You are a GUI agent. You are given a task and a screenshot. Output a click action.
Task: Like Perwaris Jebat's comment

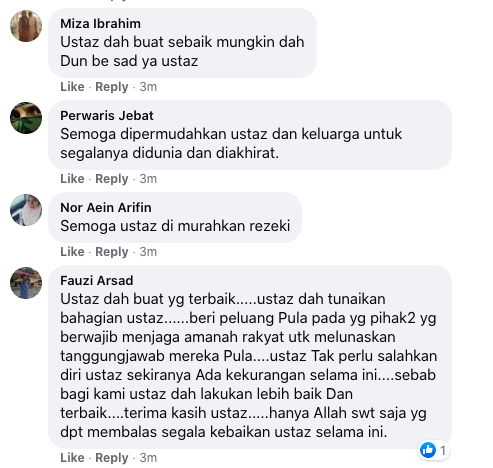72,179
